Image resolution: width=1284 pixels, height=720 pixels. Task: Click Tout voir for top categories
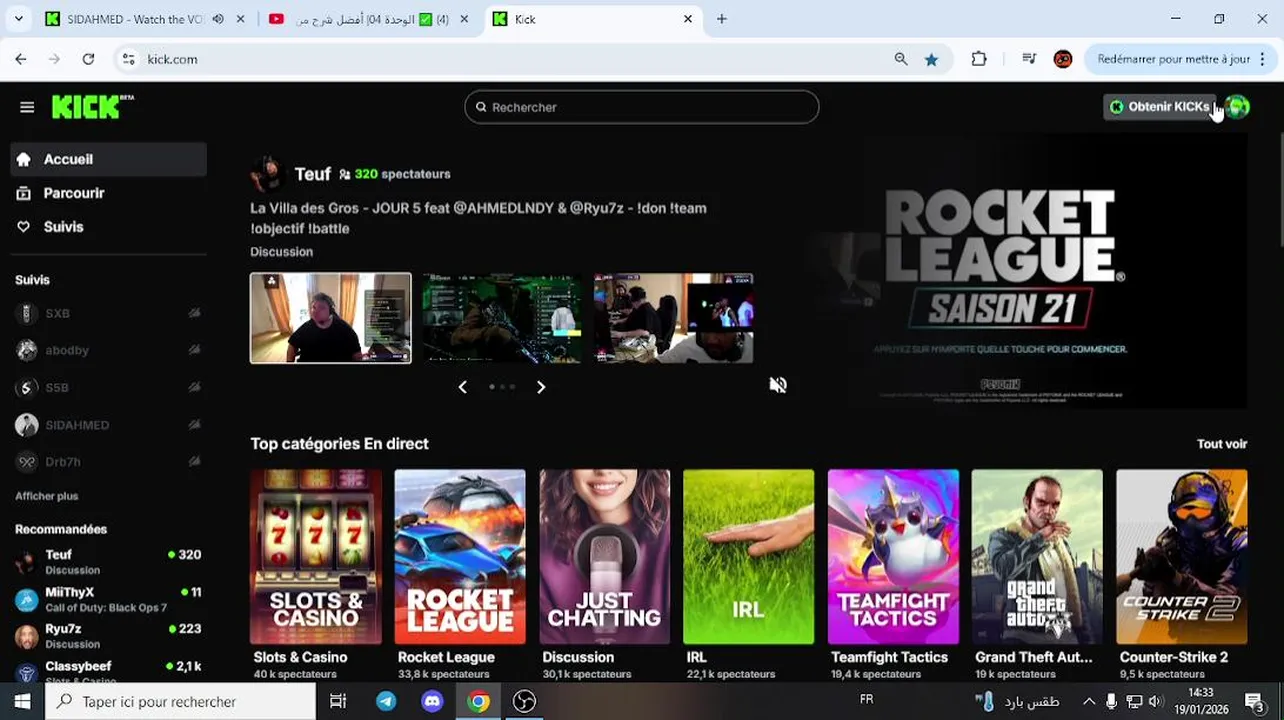(1222, 444)
